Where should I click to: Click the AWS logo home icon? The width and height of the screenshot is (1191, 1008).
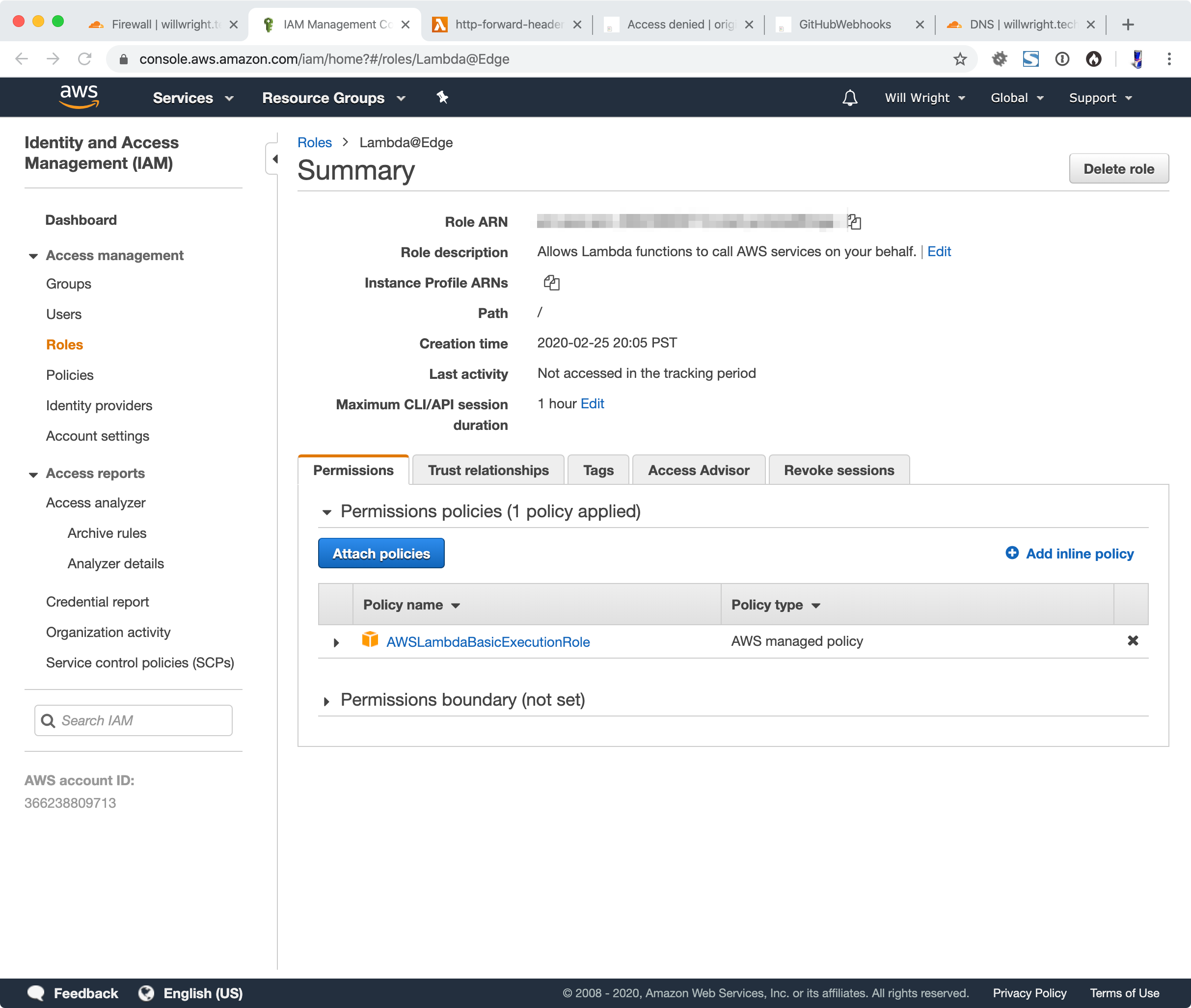79,97
